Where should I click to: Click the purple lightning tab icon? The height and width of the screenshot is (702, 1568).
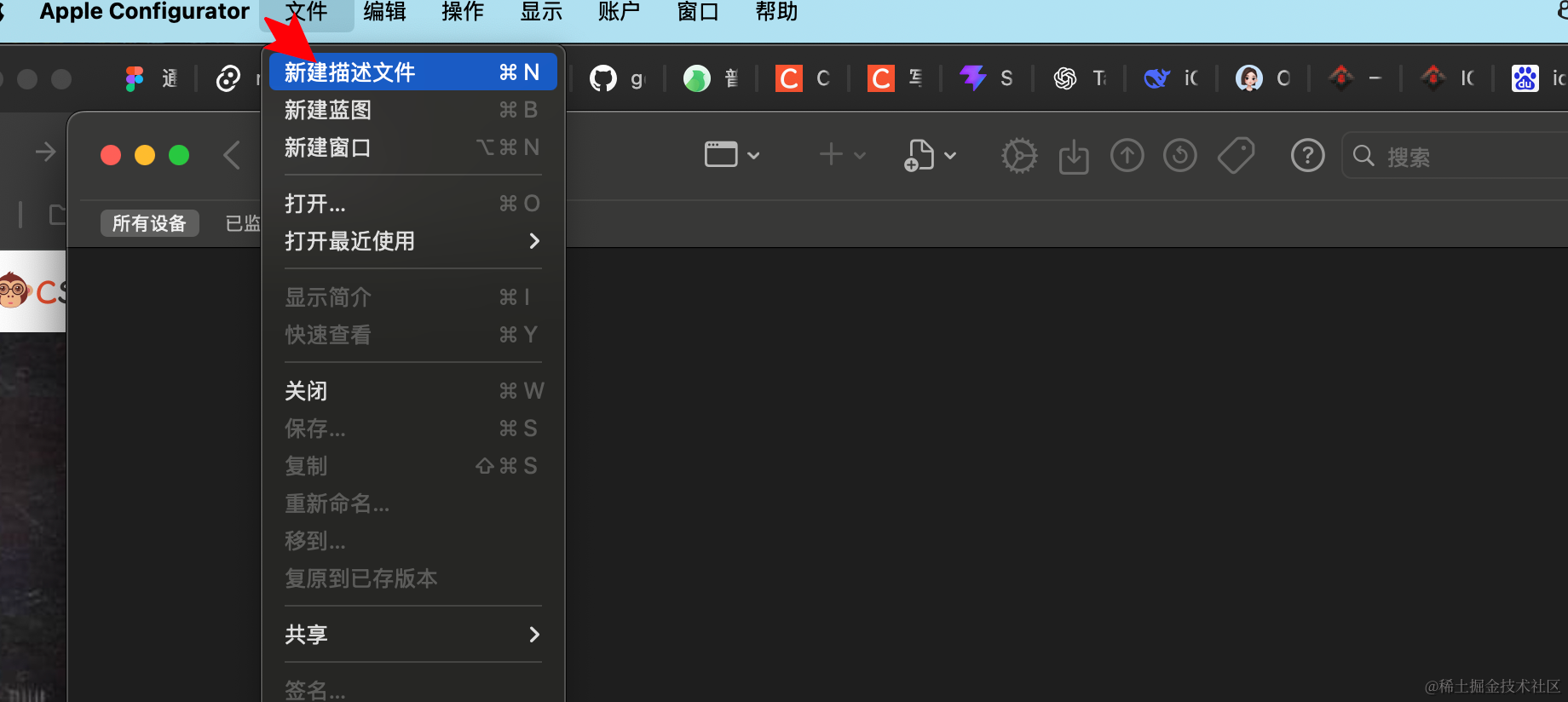973,78
